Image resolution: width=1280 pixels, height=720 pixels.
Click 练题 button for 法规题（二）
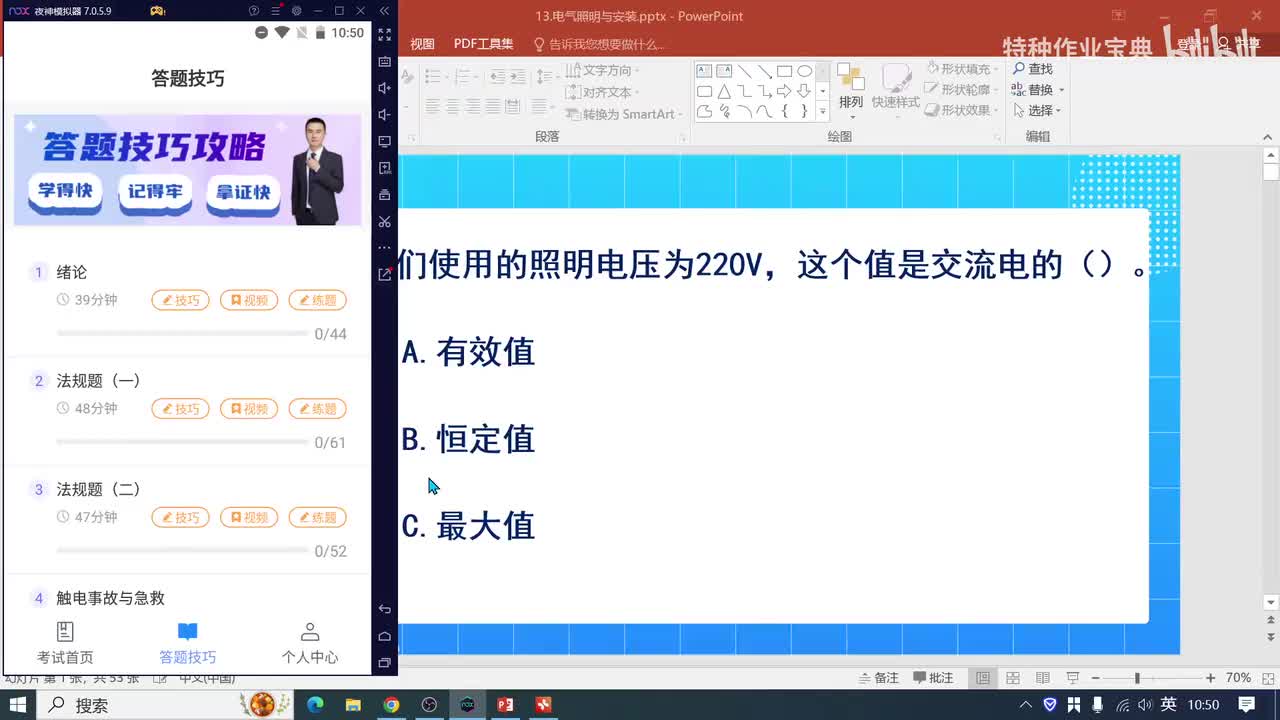[318, 518]
